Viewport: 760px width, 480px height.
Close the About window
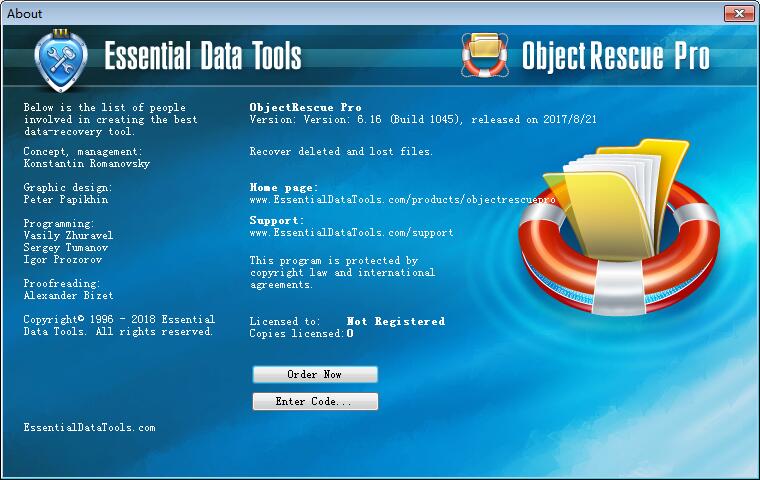click(x=739, y=14)
